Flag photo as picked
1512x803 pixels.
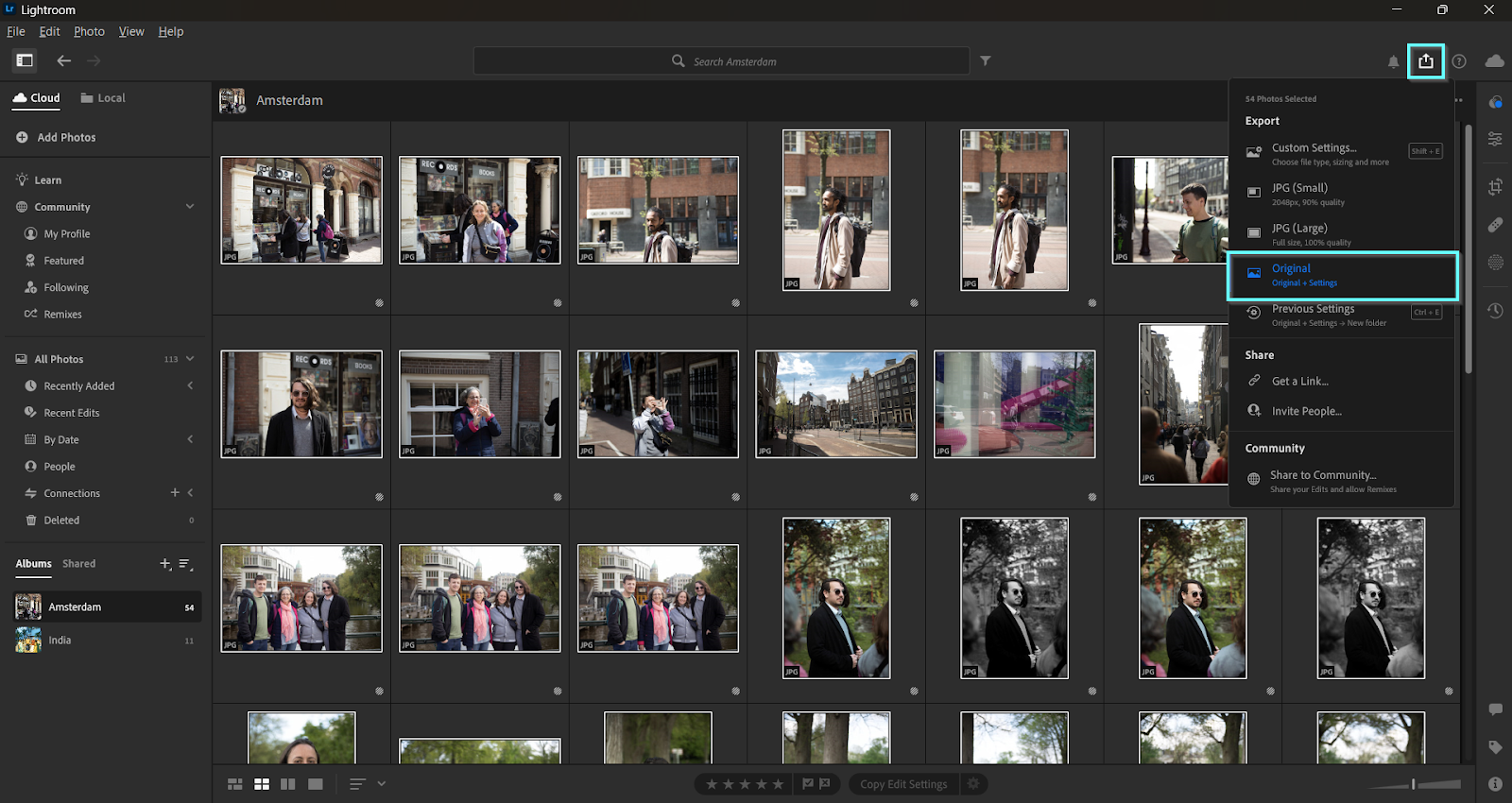click(x=808, y=784)
